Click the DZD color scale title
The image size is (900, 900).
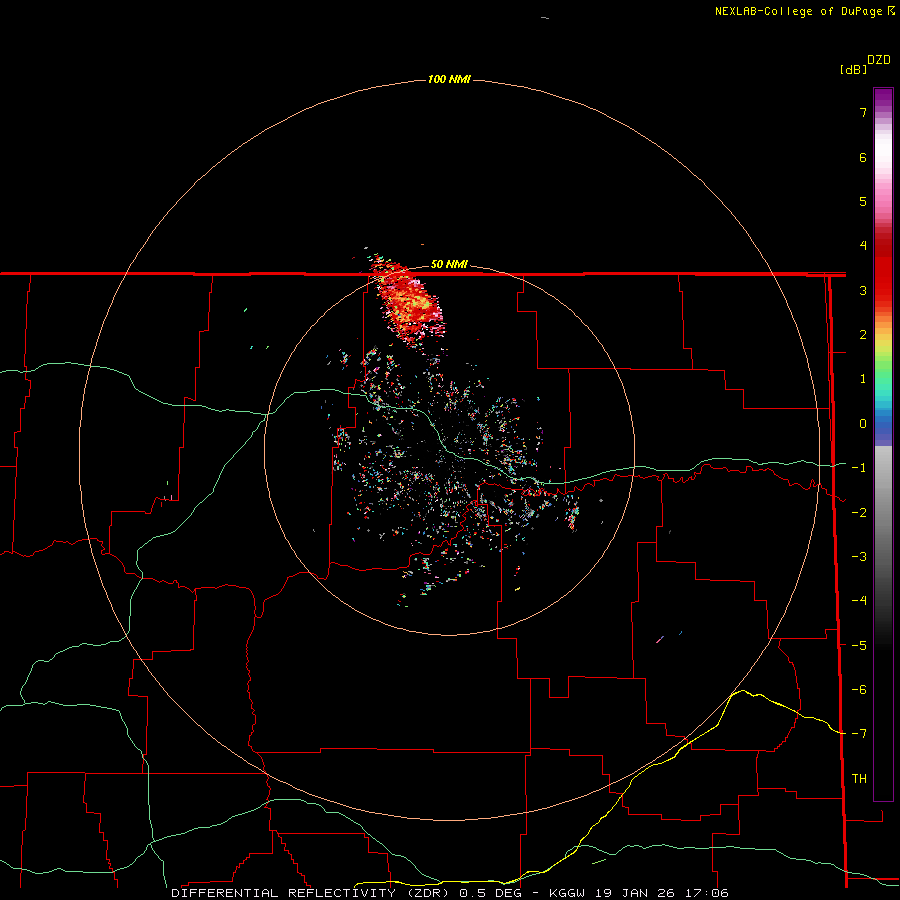(x=879, y=60)
